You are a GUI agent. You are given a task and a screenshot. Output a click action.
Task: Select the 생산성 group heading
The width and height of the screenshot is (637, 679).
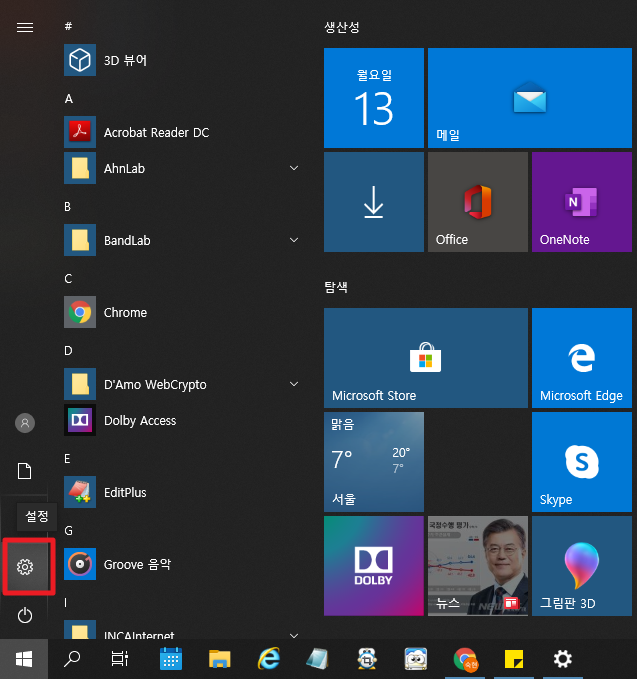[x=342, y=27]
